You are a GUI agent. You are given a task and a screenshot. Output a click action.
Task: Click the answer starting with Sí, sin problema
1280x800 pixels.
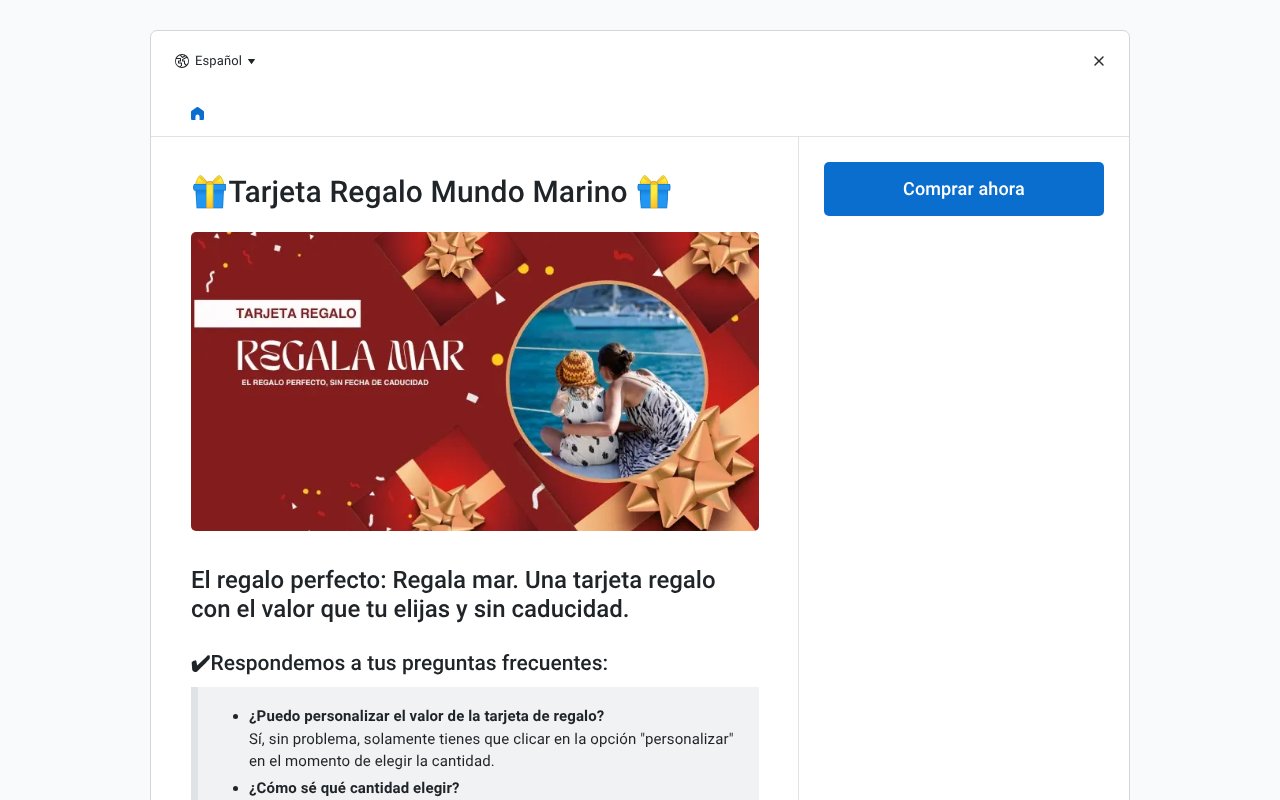491,750
